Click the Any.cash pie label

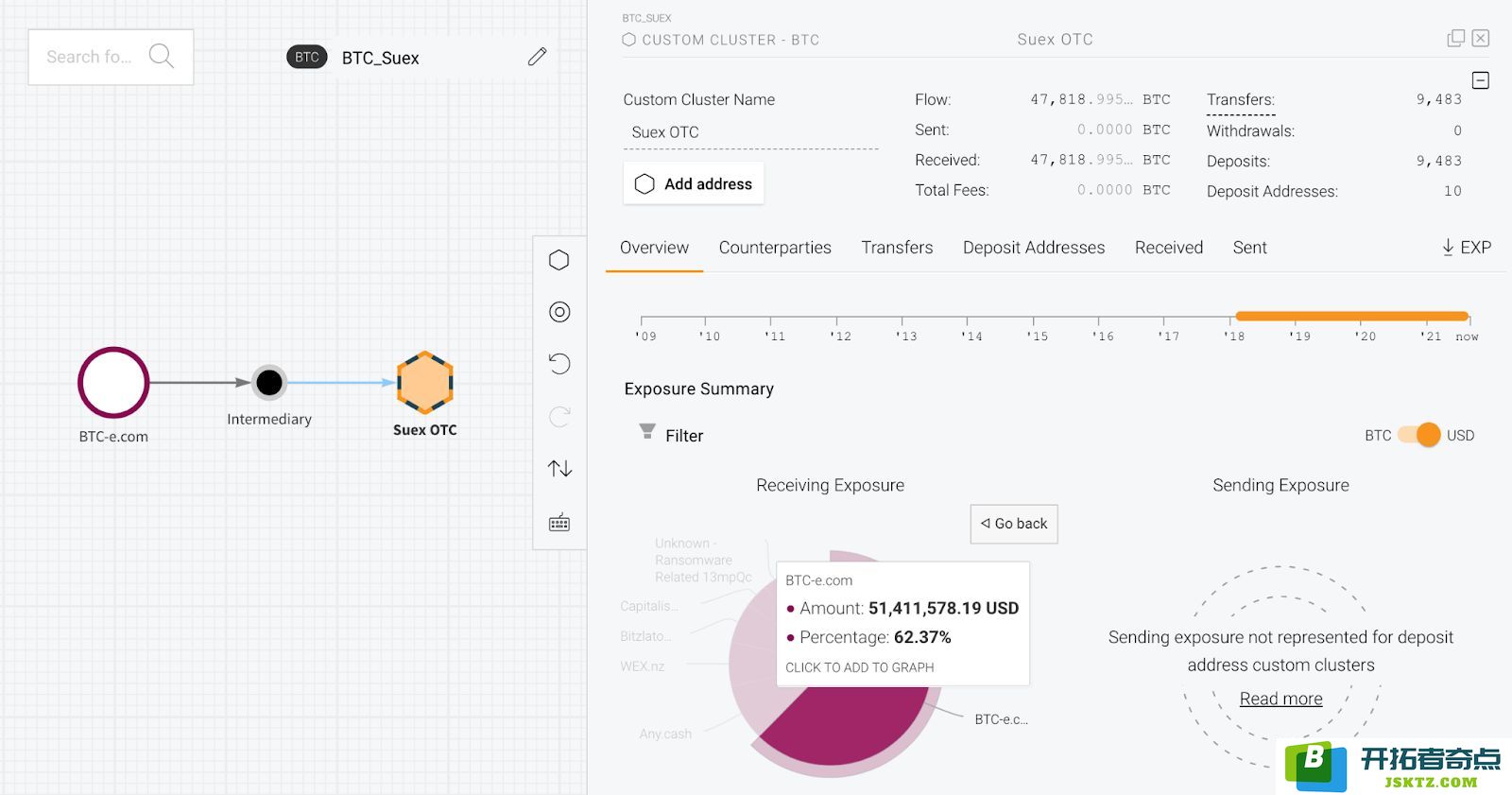coord(665,734)
